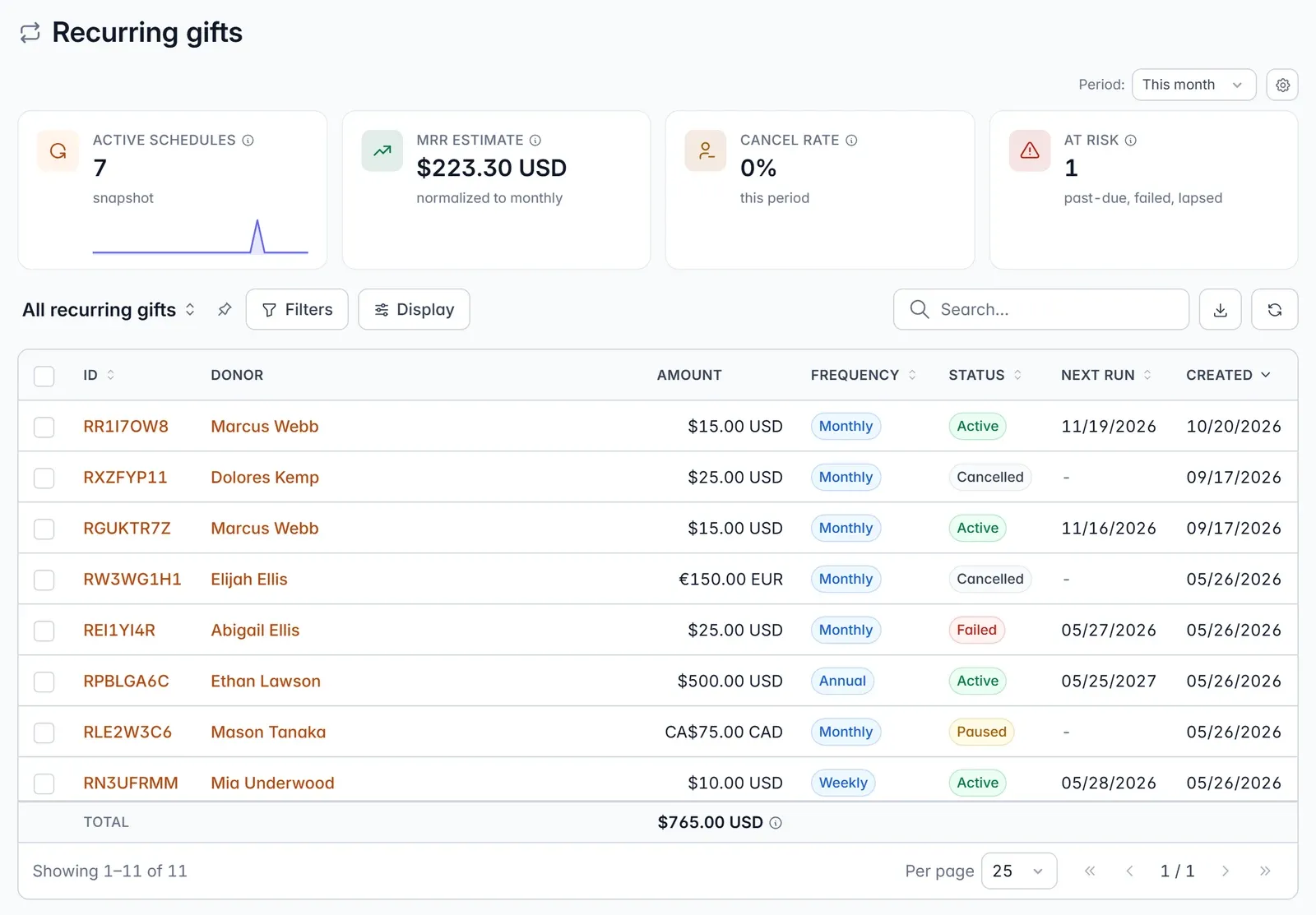Click the At Risk warning triangle icon

[1030, 150]
